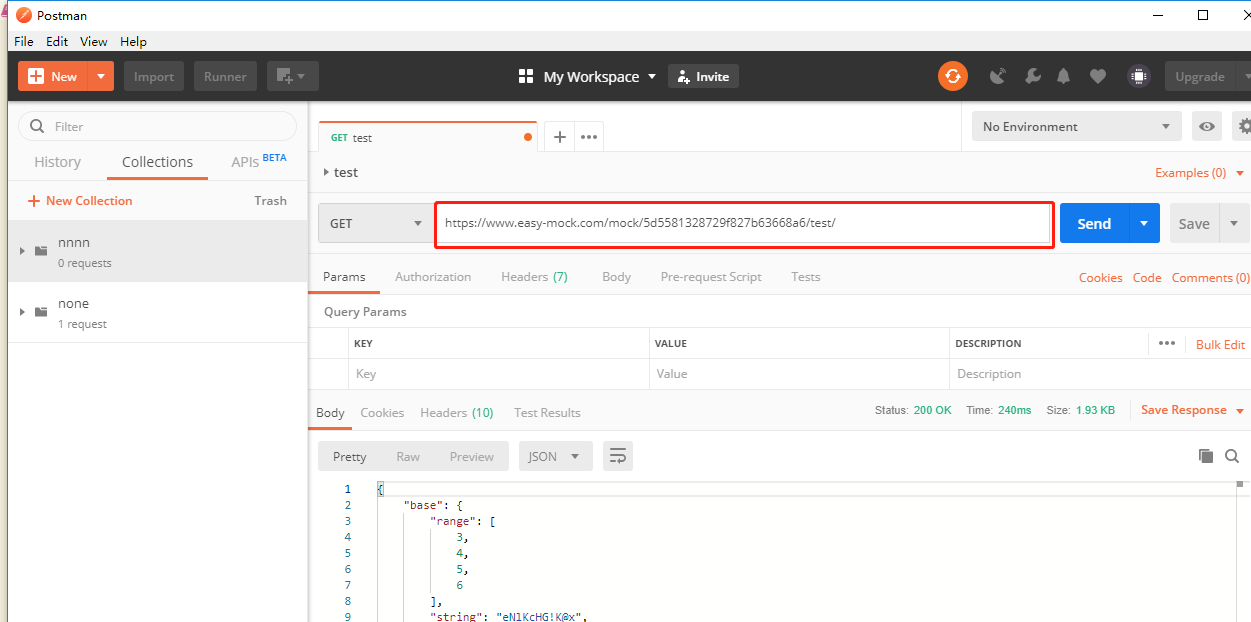Click the Import button
This screenshot has height=622, width=1251.
(154, 76)
